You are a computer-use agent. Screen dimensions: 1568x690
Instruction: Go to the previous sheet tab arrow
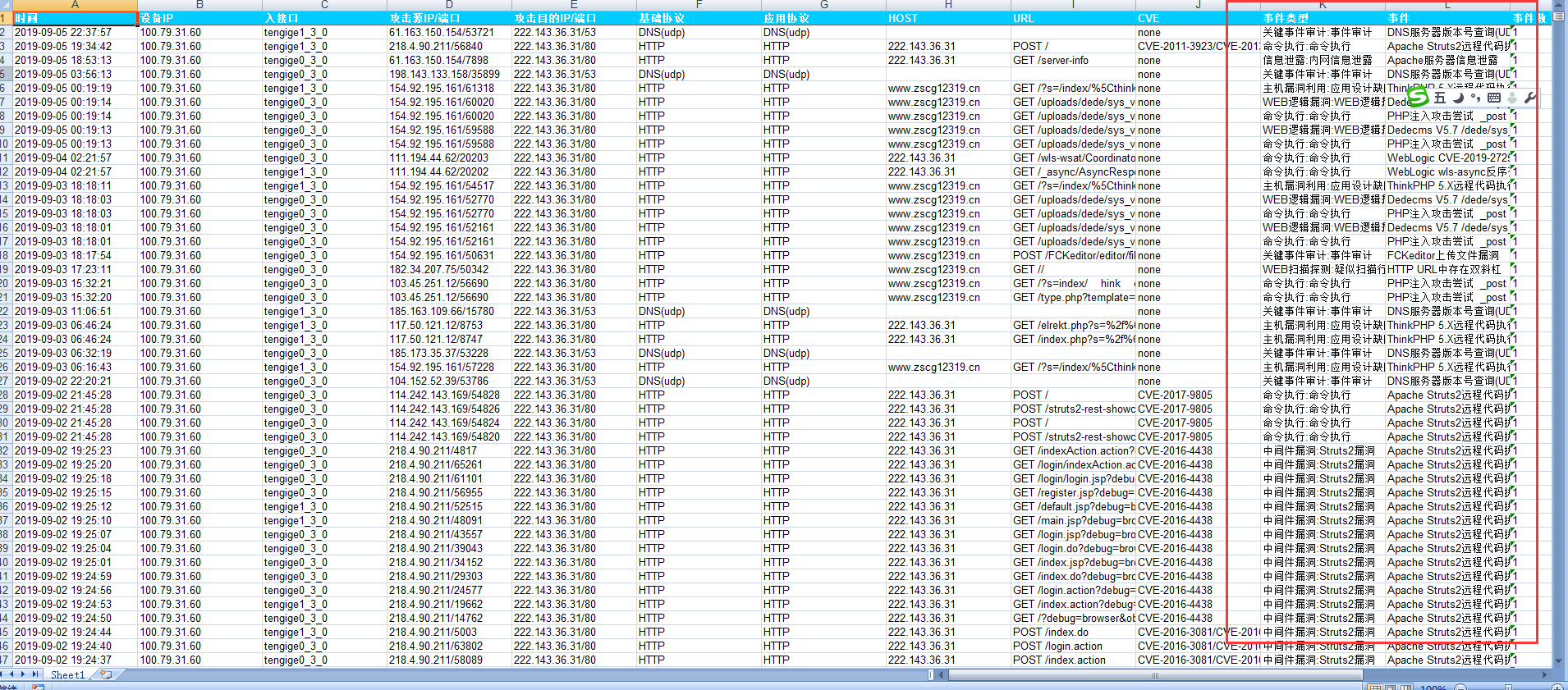point(12,674)
